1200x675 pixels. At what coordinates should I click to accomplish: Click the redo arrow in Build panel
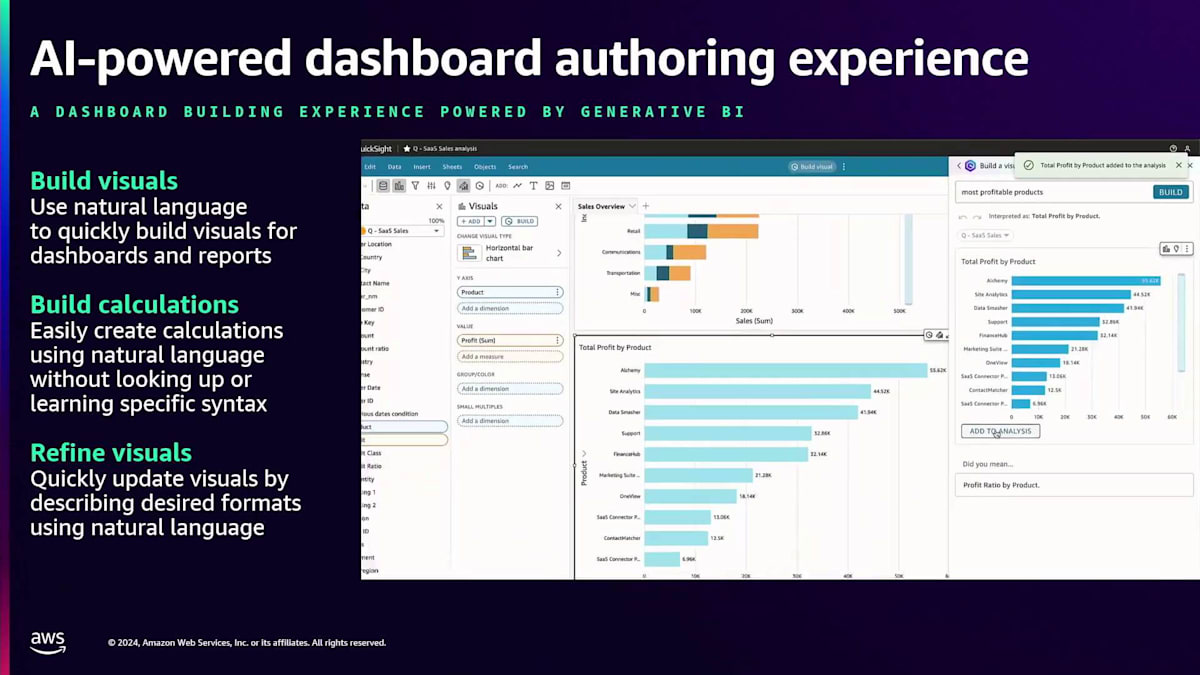click(977, 216)
